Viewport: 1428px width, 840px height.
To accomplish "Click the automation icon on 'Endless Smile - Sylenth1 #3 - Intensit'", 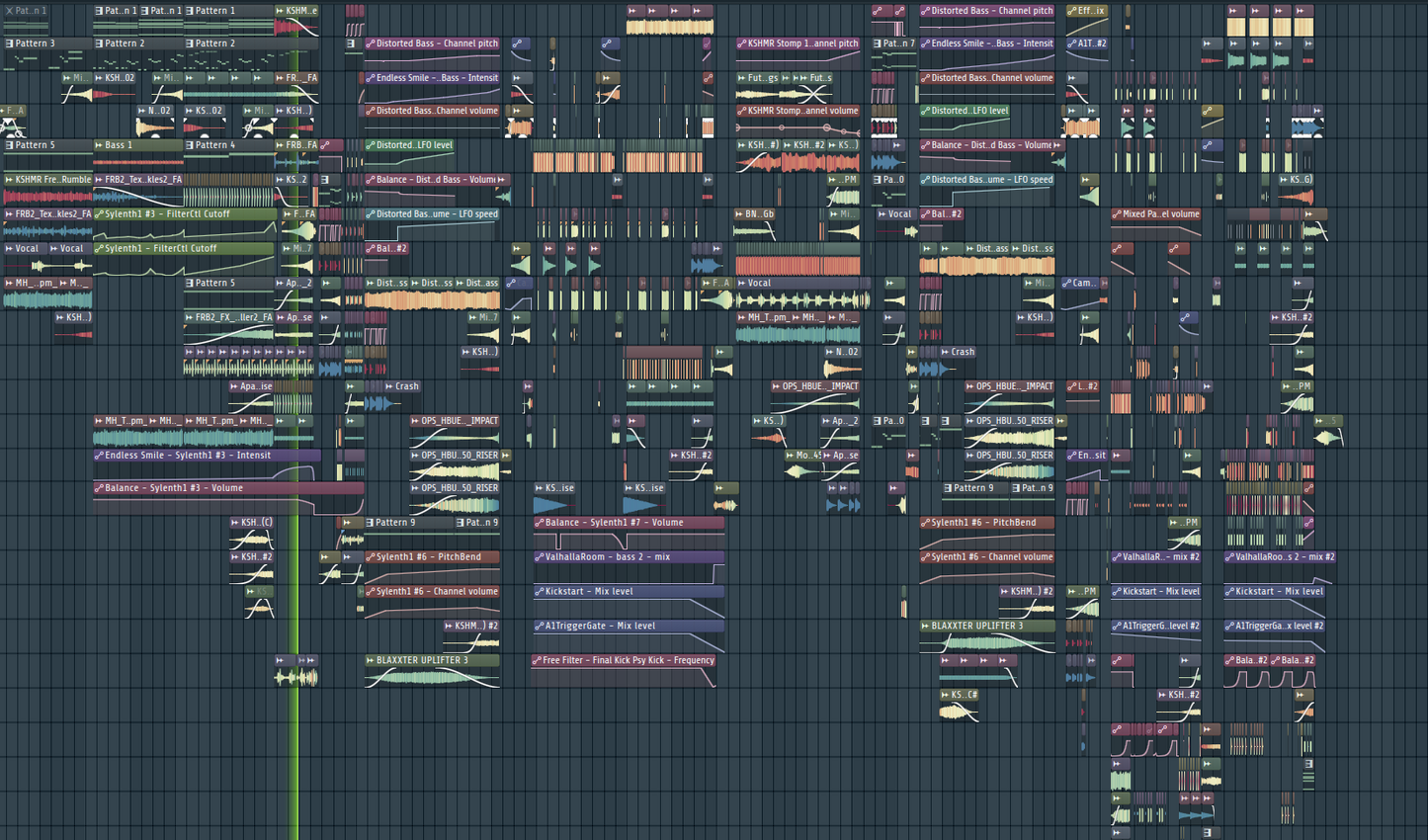I will pyautogui.click(x=98, y=456).
